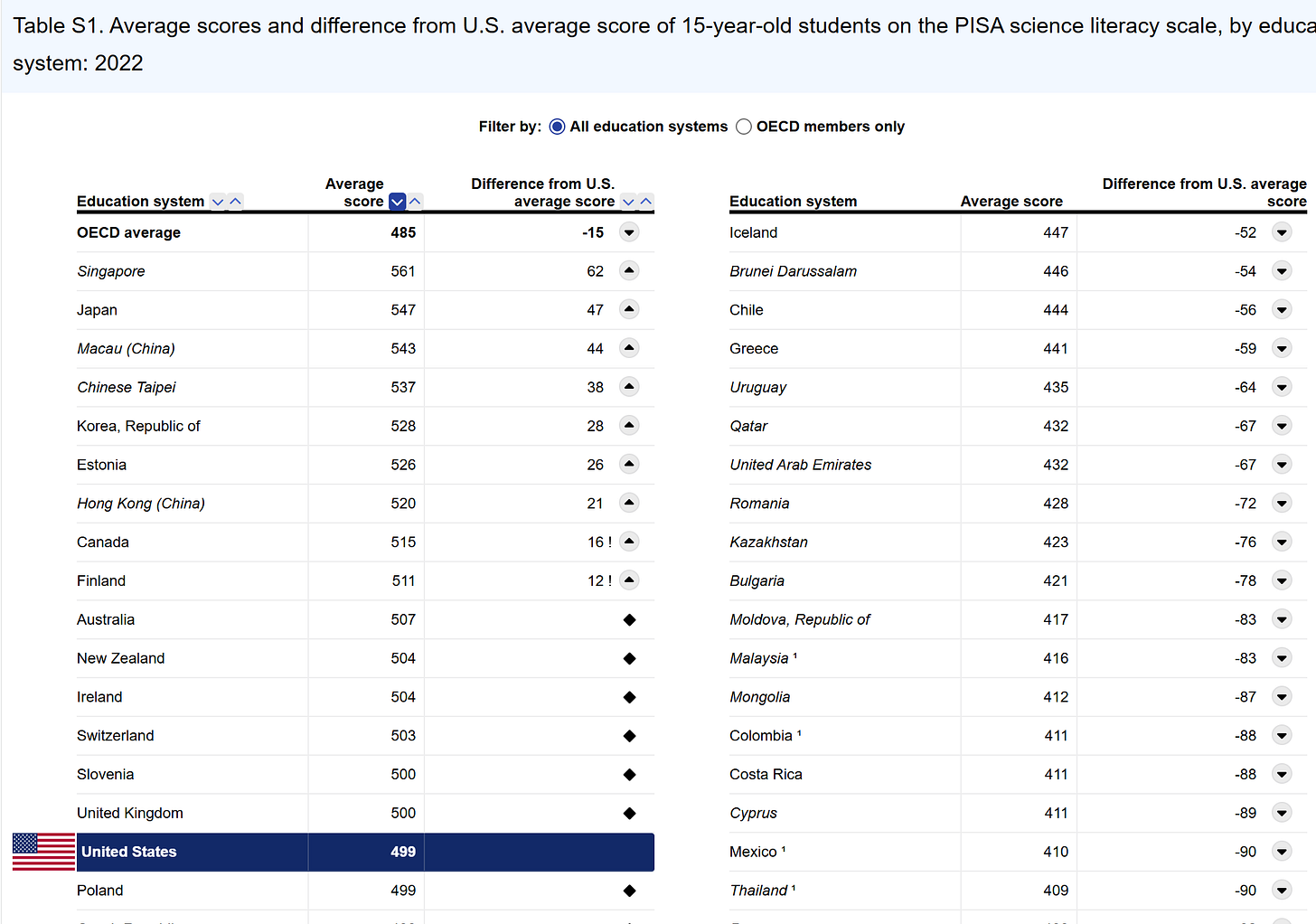The height and width of the screenshot is (924, 1316).
Task: Click the down arrow icon for Malaysia
Action: [1282, 657]
